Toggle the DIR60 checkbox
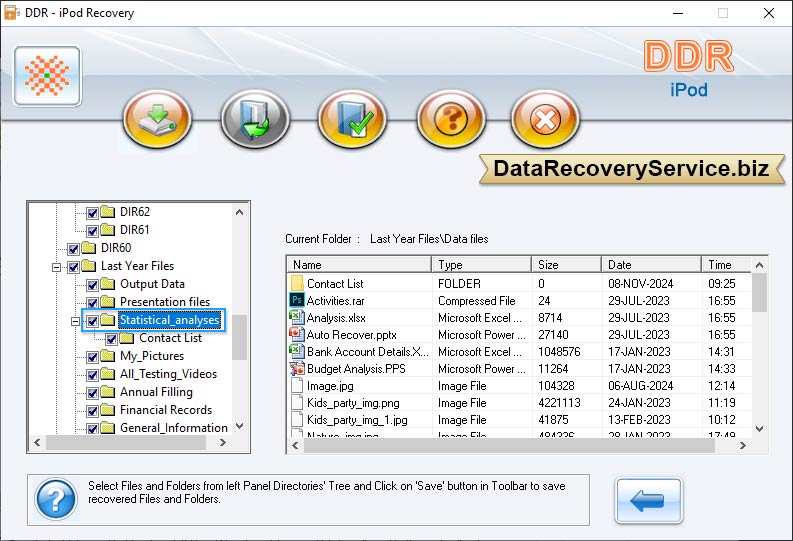 pos(73,249)
